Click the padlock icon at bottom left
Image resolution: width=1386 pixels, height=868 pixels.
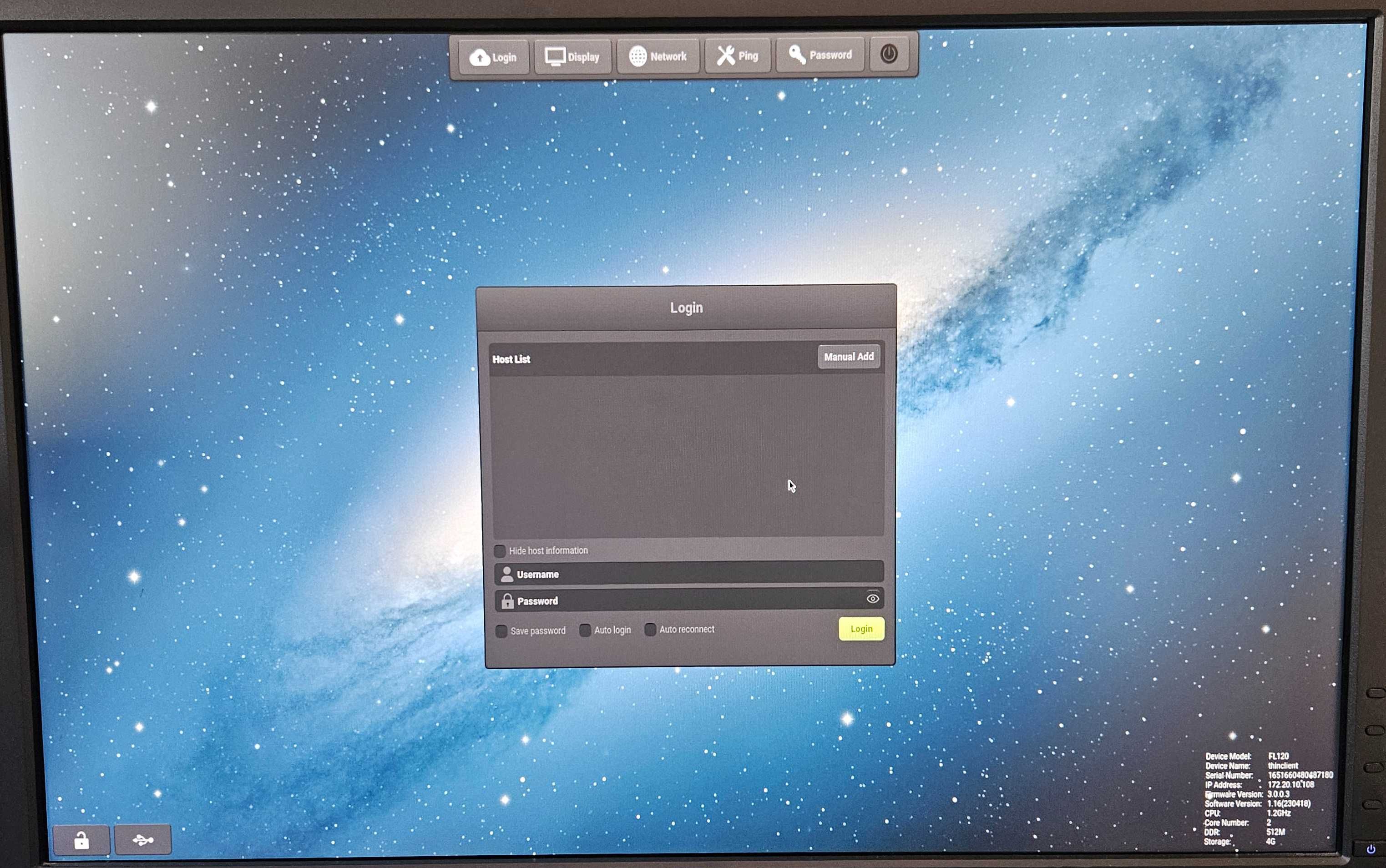click(x=81, y=840)
